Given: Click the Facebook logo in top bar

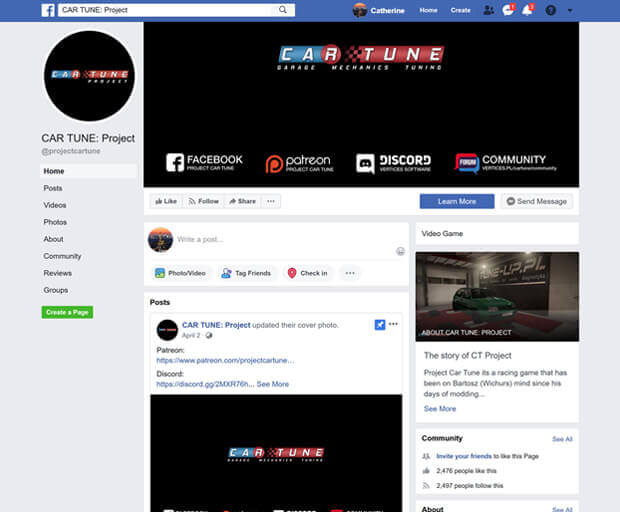Looking at the screenshot, I should 48,10.
